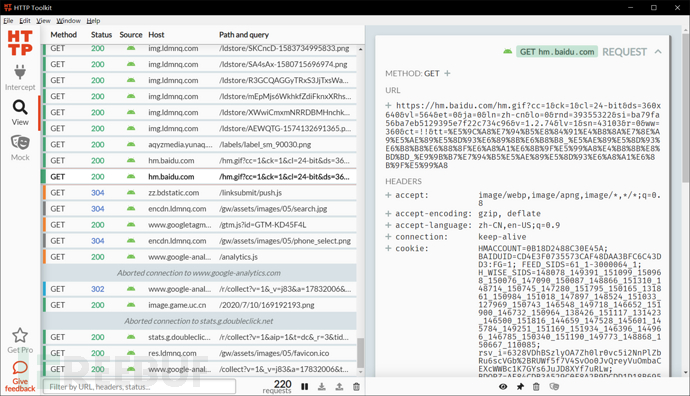Screen dimensions: 690x396
Task: Select the www.googletagm... gtm.js request
Action: (200, 225)
